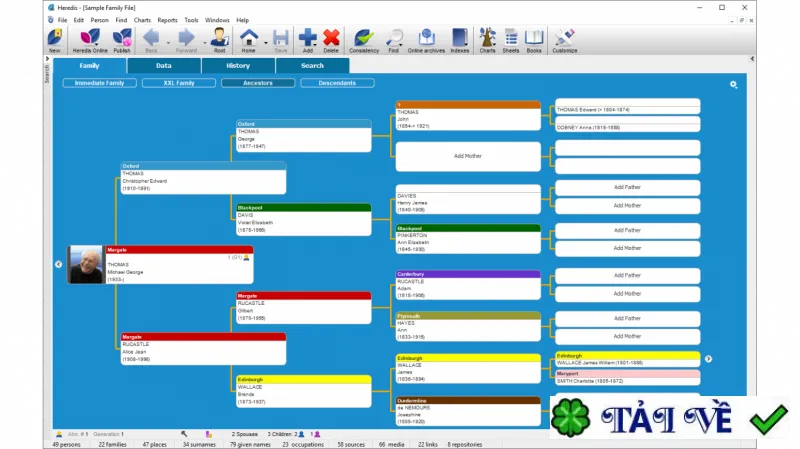The image size is (800, 449).
Task: Open dropdown arrow next to Forward
Action: [205, 43]
